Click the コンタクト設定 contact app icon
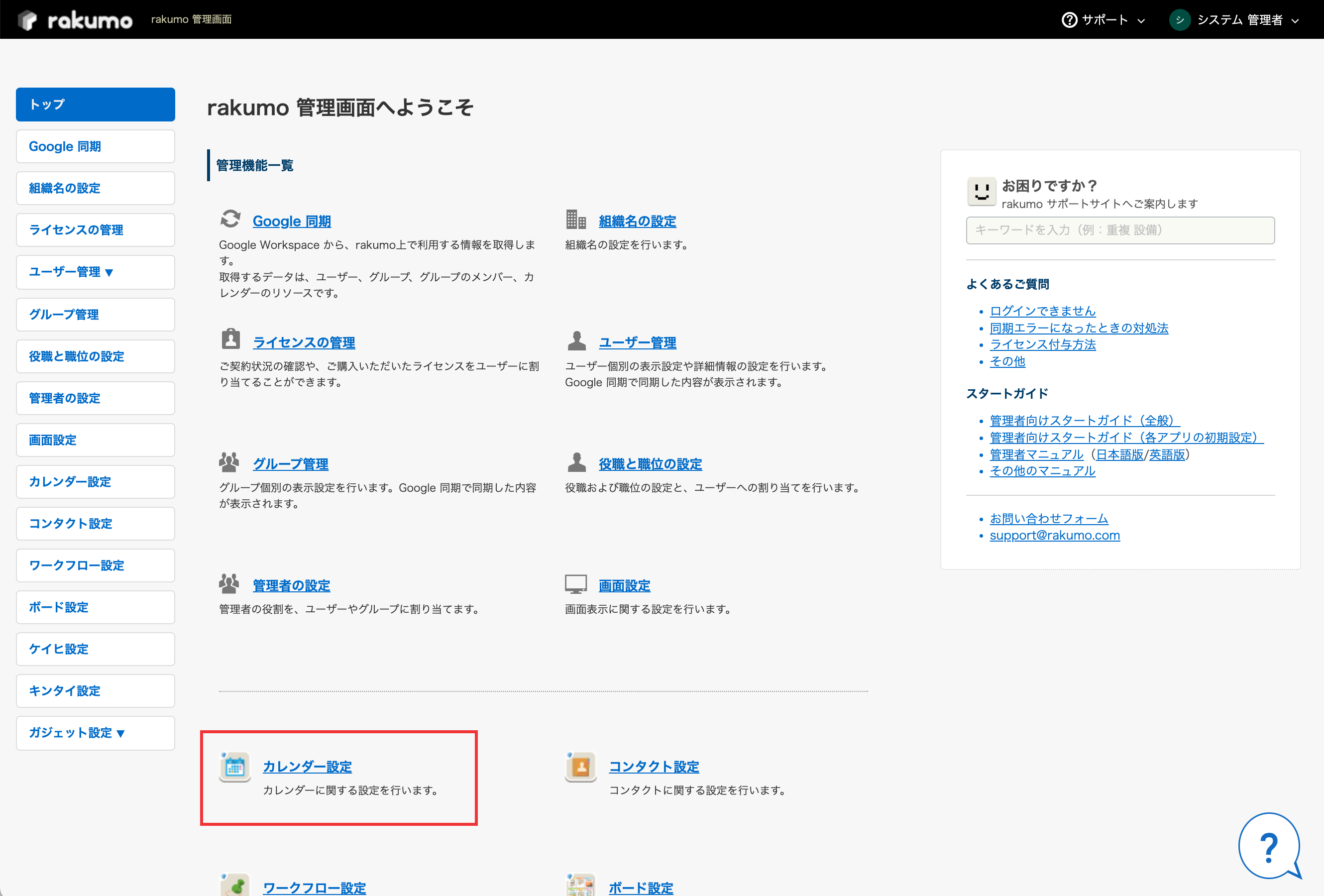Screen dimensions: 1324x896 [580, 767]
